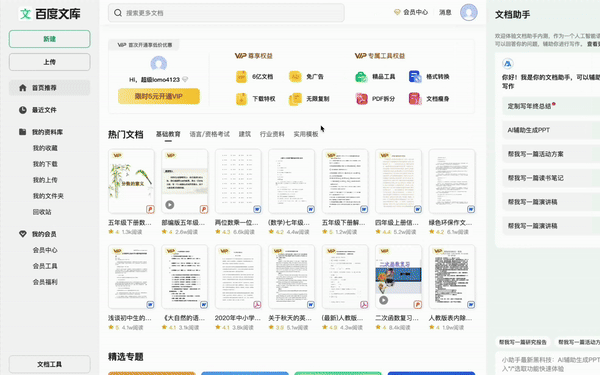
Task: Click the 首页推荐 home icon
Action: tap(23, 88)
